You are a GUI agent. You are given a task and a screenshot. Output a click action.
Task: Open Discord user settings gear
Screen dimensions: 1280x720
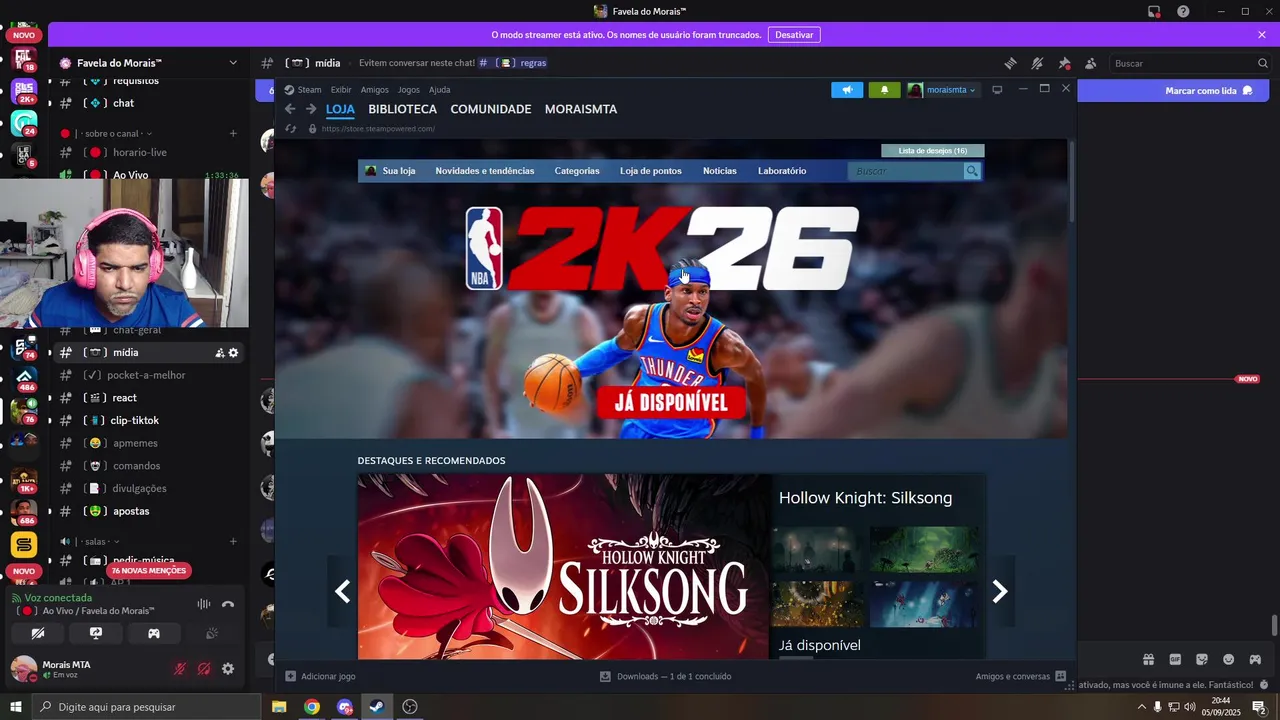click(x=228, y=669)
